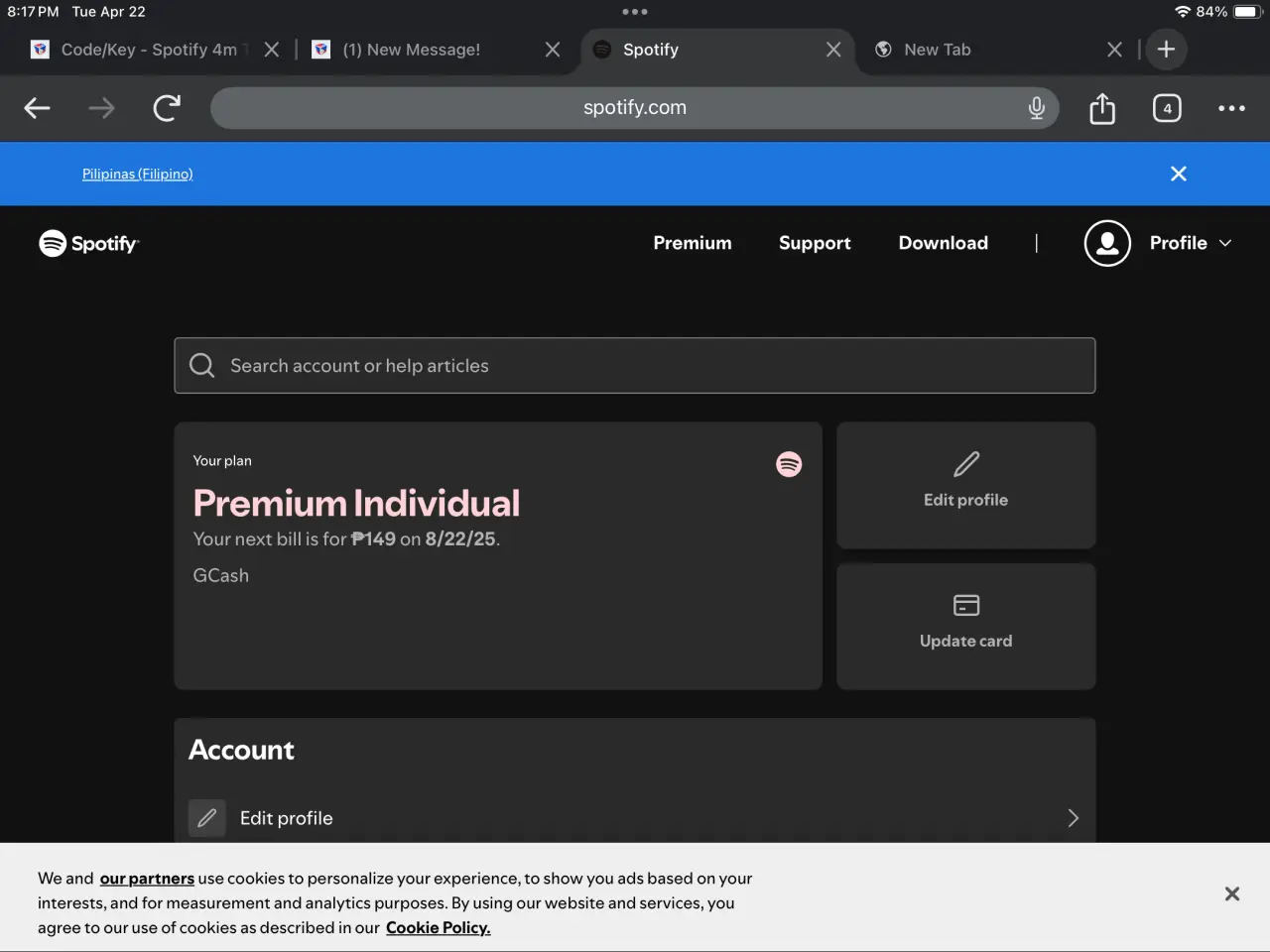The image size is (1270, 952).
Task: Click the Spotify logo in header
Action: coord(89,243)
